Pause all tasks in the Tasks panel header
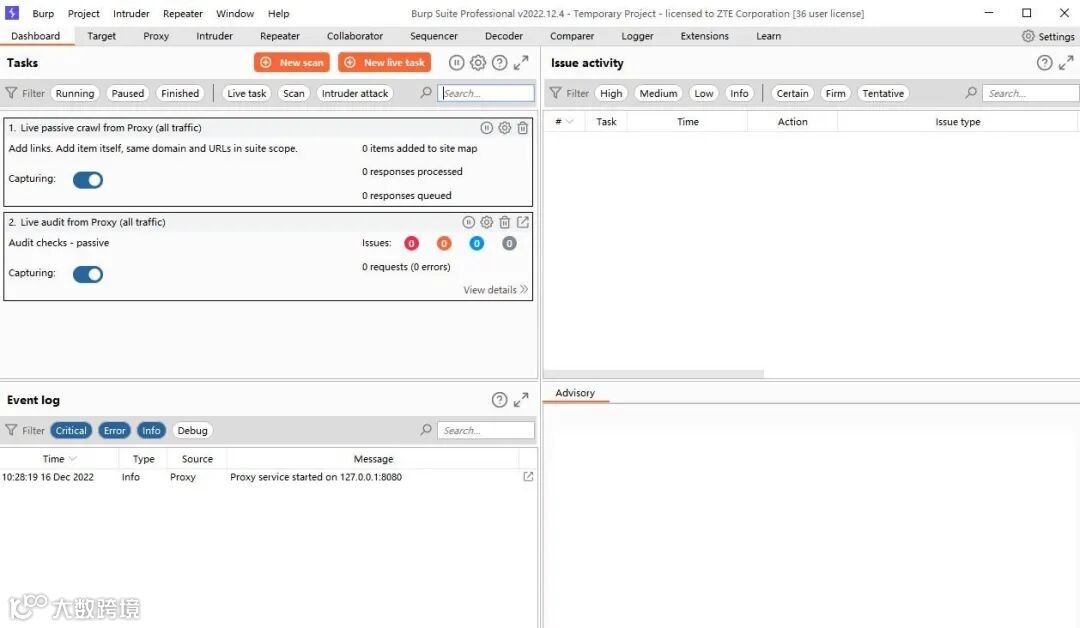 point(456,63)
